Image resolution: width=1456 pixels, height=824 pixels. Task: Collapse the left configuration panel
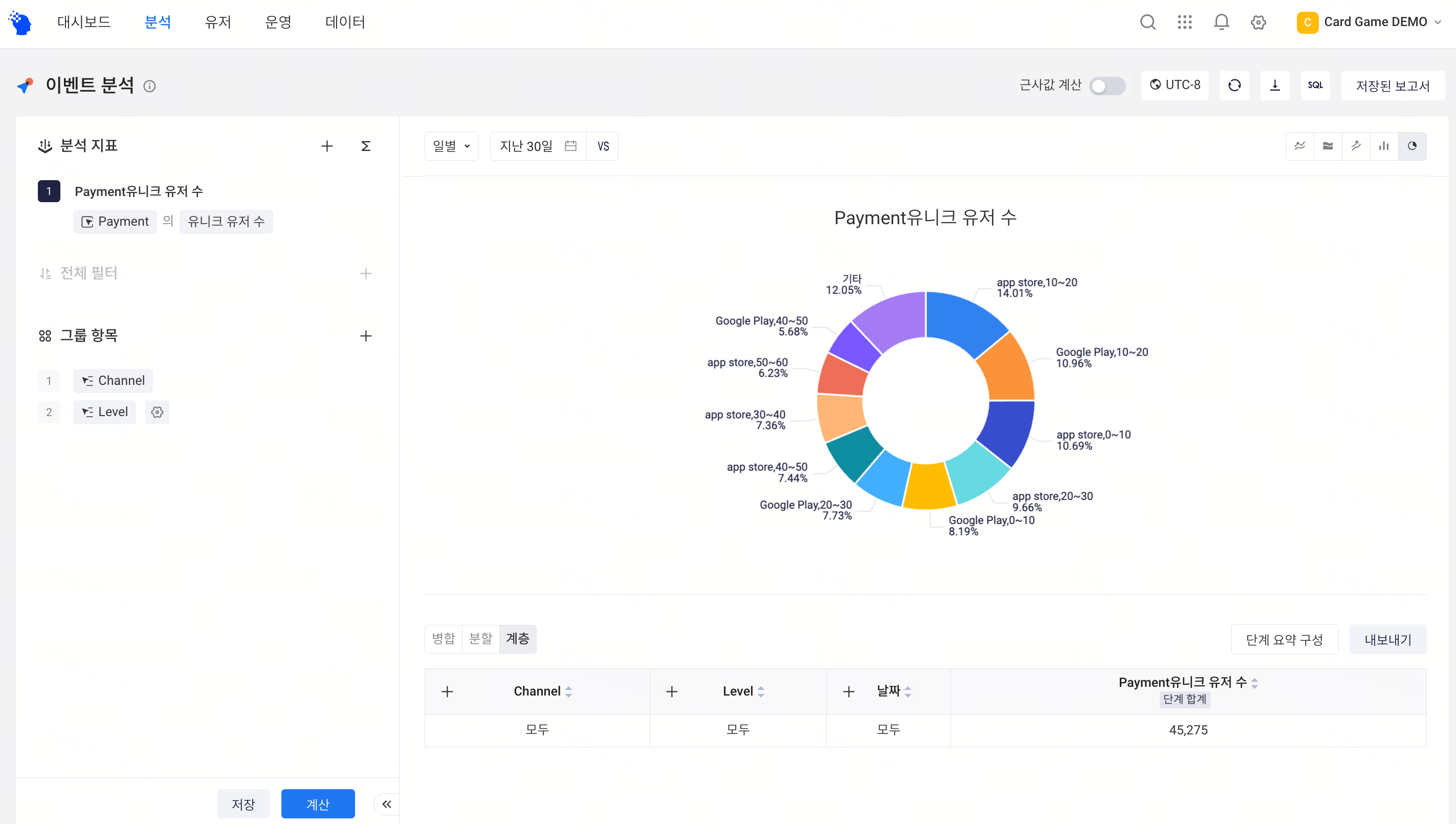387,804
